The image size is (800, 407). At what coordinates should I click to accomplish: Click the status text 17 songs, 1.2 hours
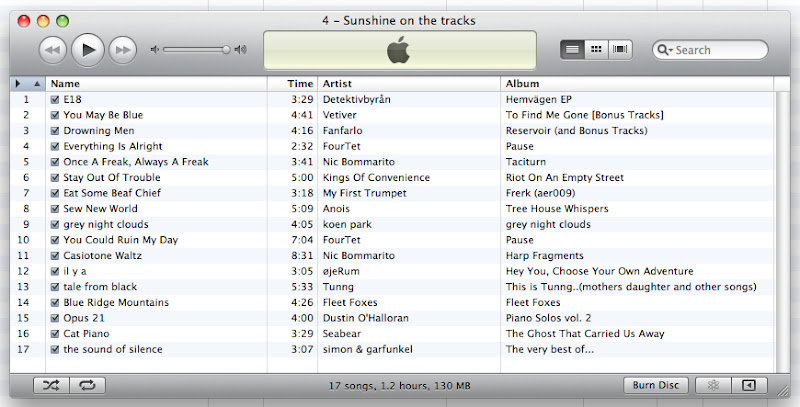(399, 386)
